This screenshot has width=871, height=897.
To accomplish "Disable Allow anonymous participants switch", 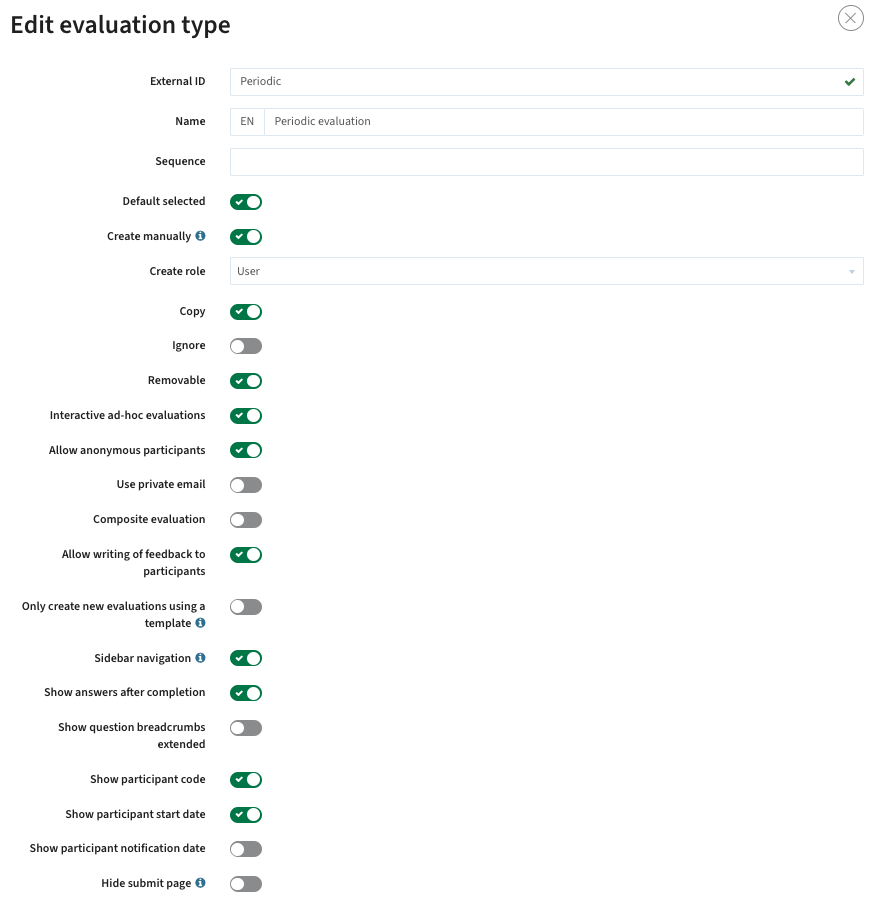I will [246, 450].
